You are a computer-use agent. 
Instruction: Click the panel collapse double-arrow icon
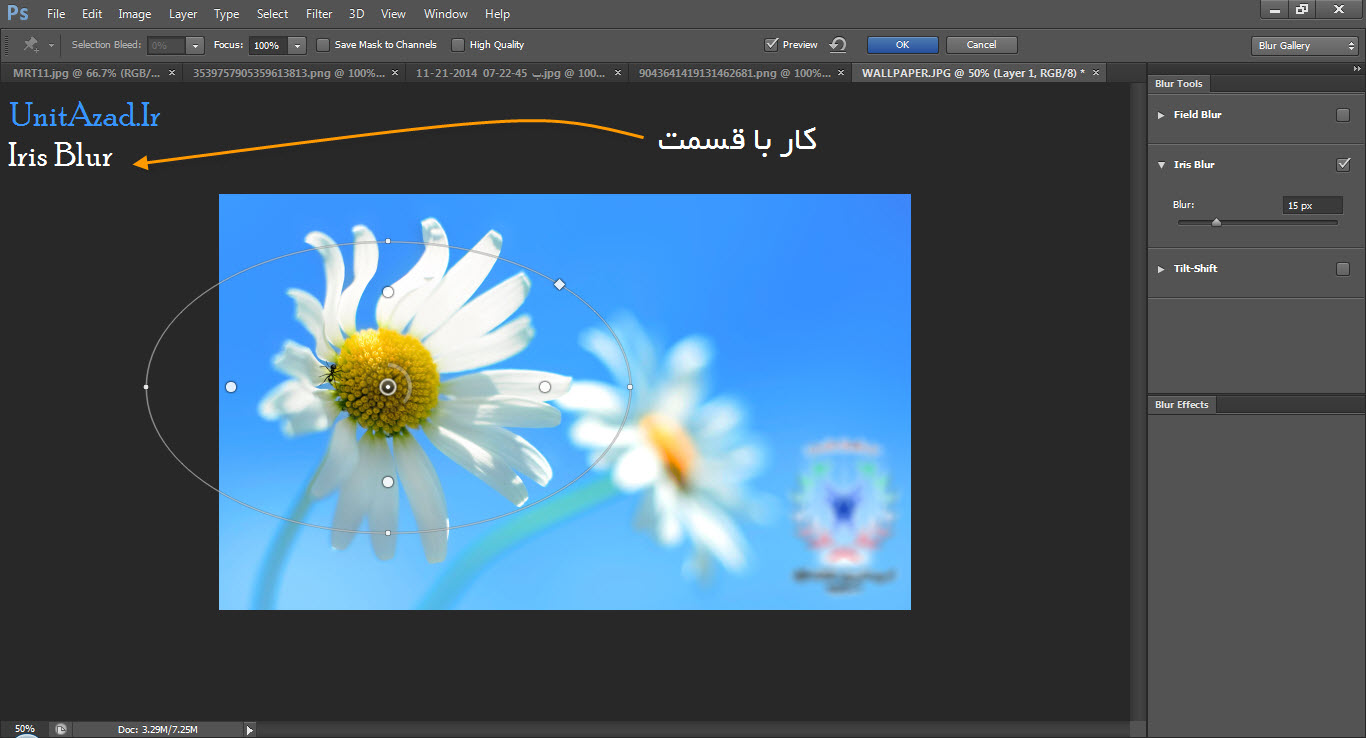(x=1357, y=69)
